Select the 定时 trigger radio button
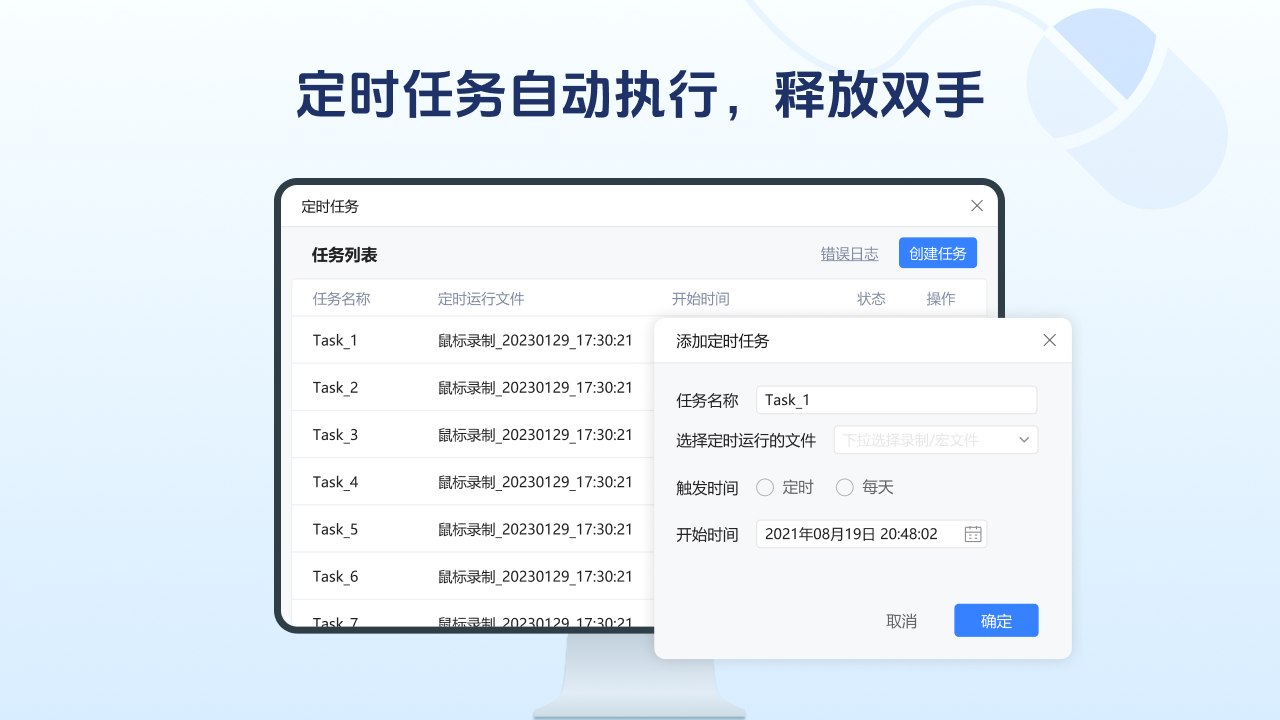 coord(767,487)
